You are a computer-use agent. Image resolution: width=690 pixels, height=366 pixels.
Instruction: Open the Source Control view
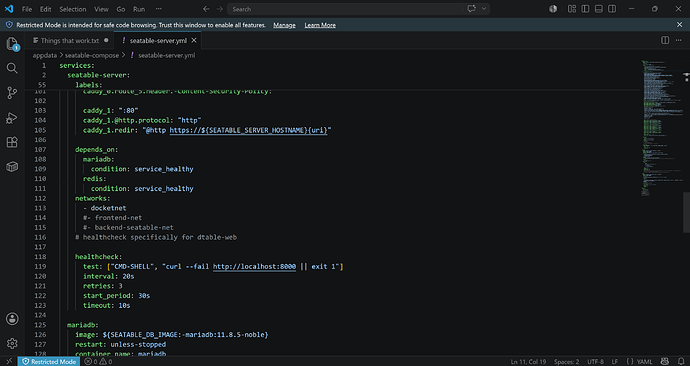(x=12, y=93)
